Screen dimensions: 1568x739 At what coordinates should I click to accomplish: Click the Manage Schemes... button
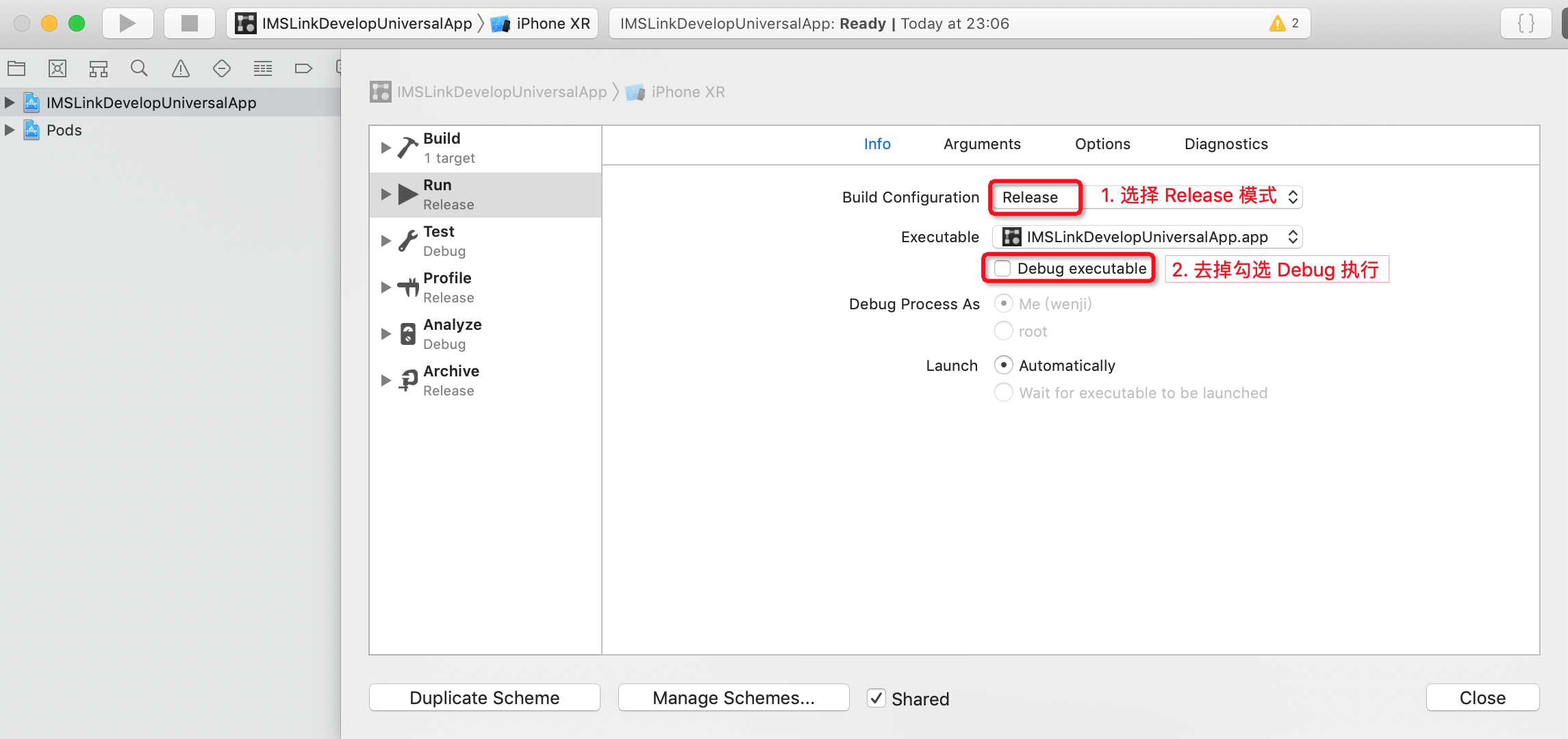[x=734, y=698]
